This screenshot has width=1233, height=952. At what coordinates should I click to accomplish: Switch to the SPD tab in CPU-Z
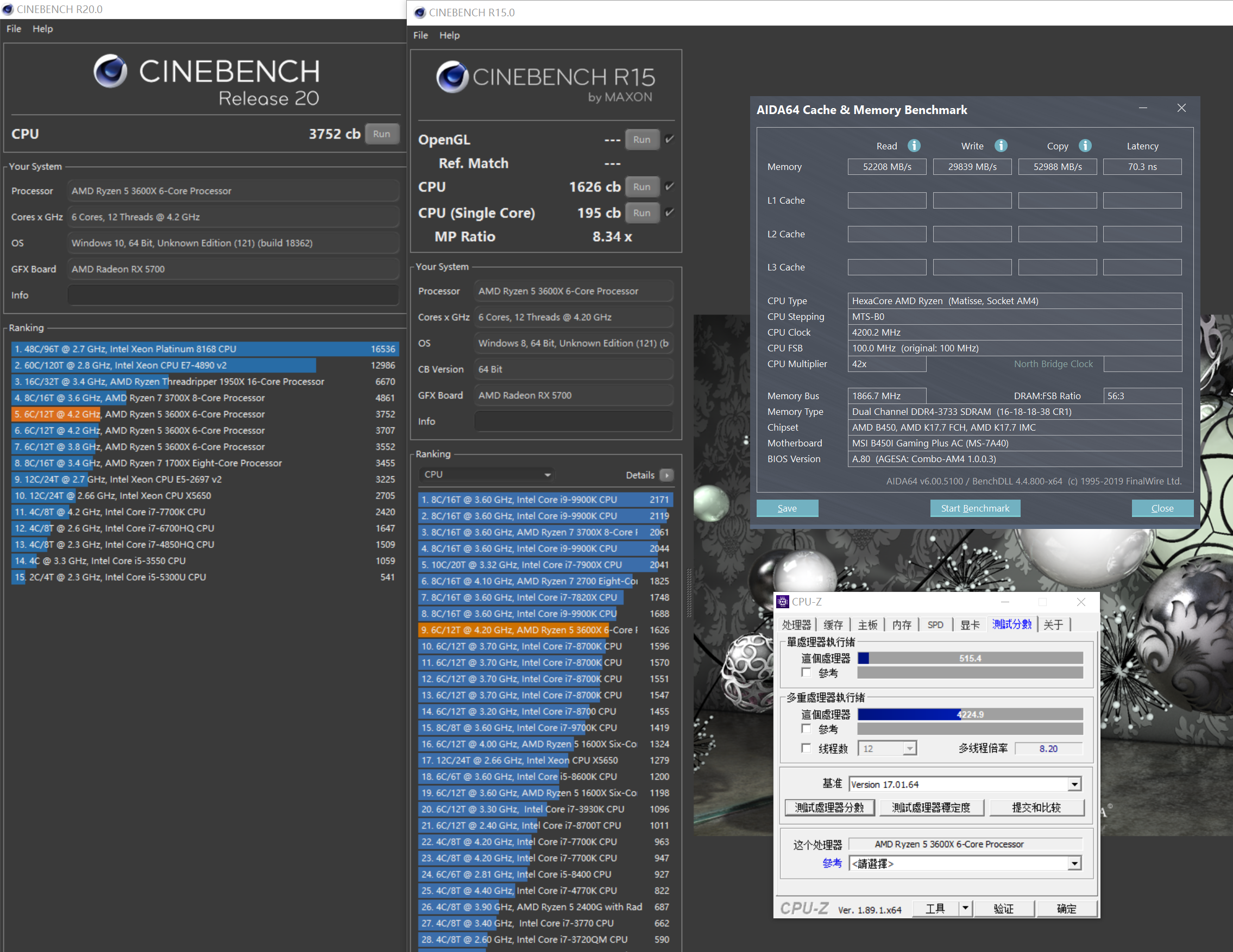point(935,625)
